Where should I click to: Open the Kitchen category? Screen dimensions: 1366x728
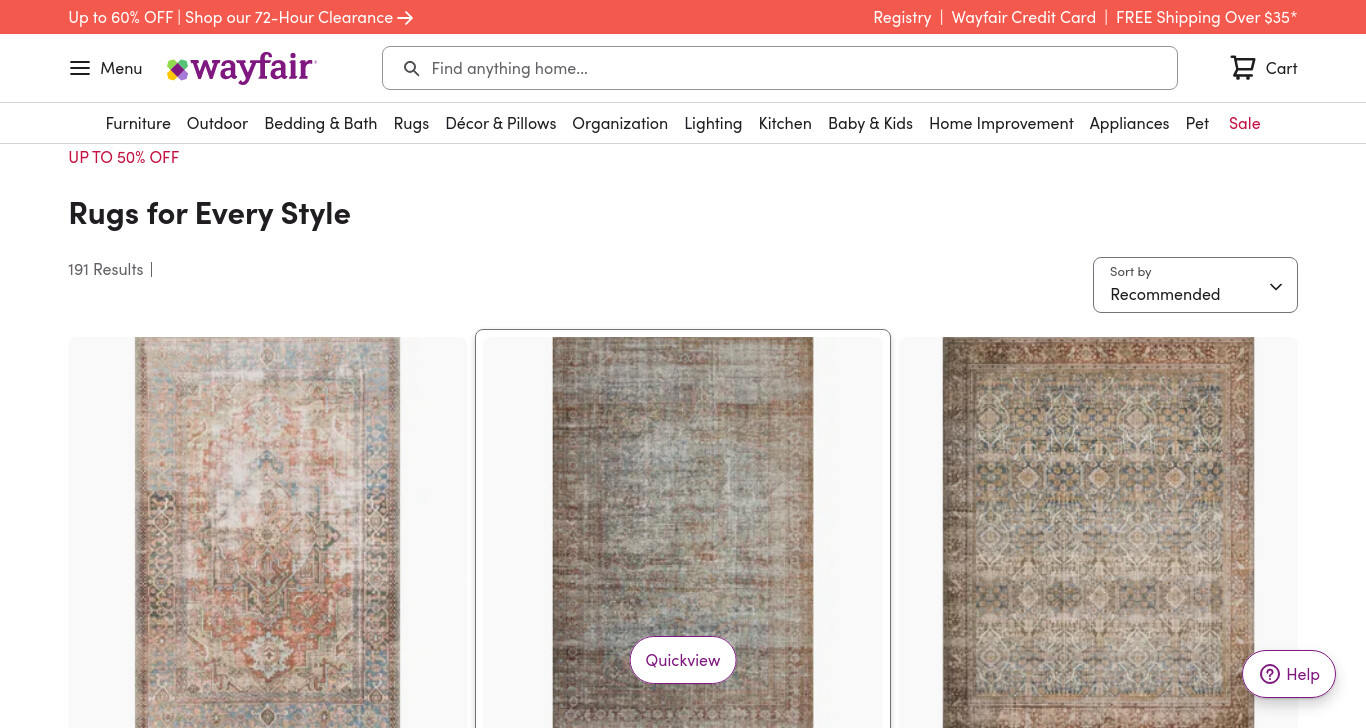pos(785,123)
